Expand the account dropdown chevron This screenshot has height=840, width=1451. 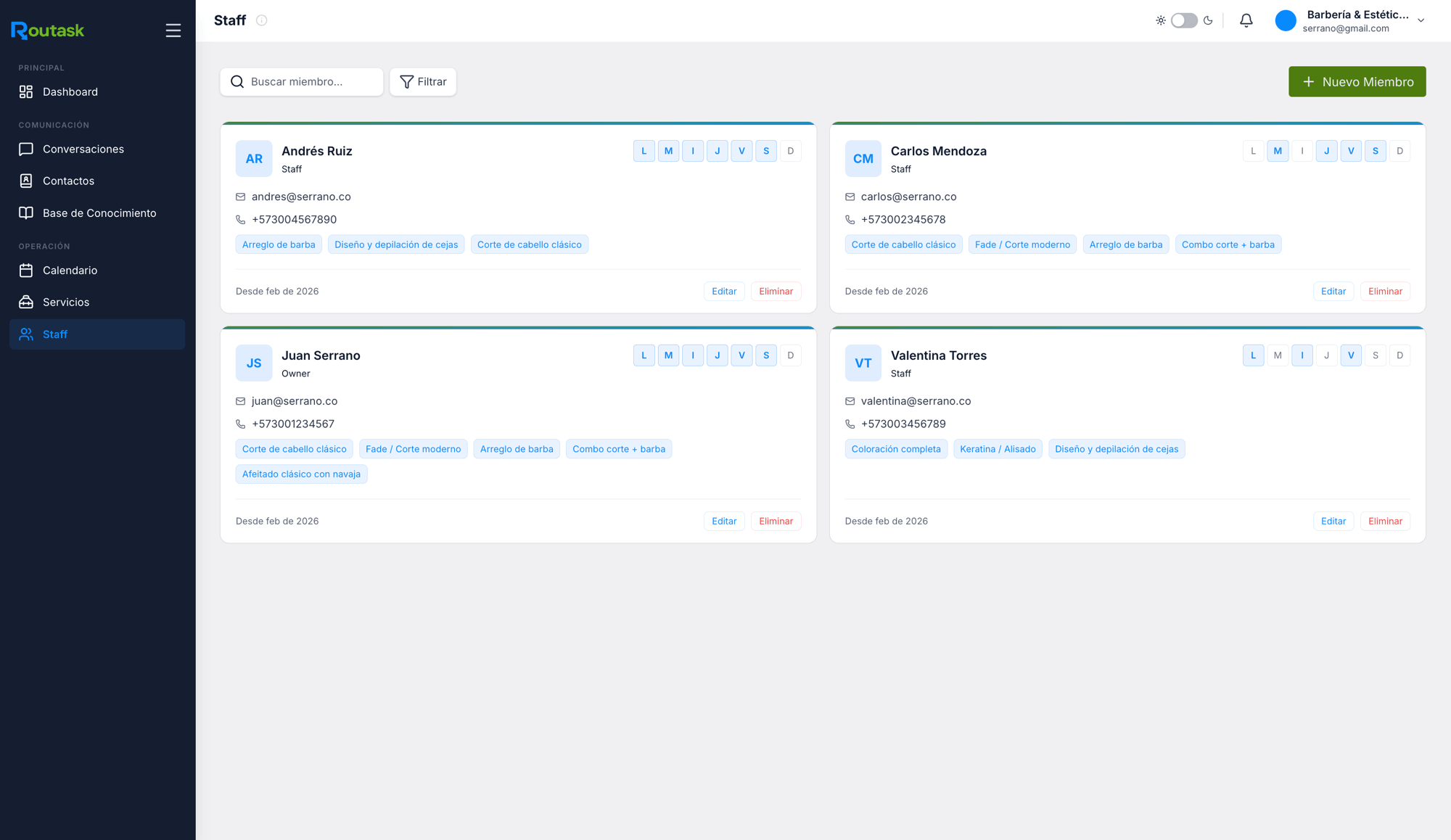click(x=1421, y=21)
